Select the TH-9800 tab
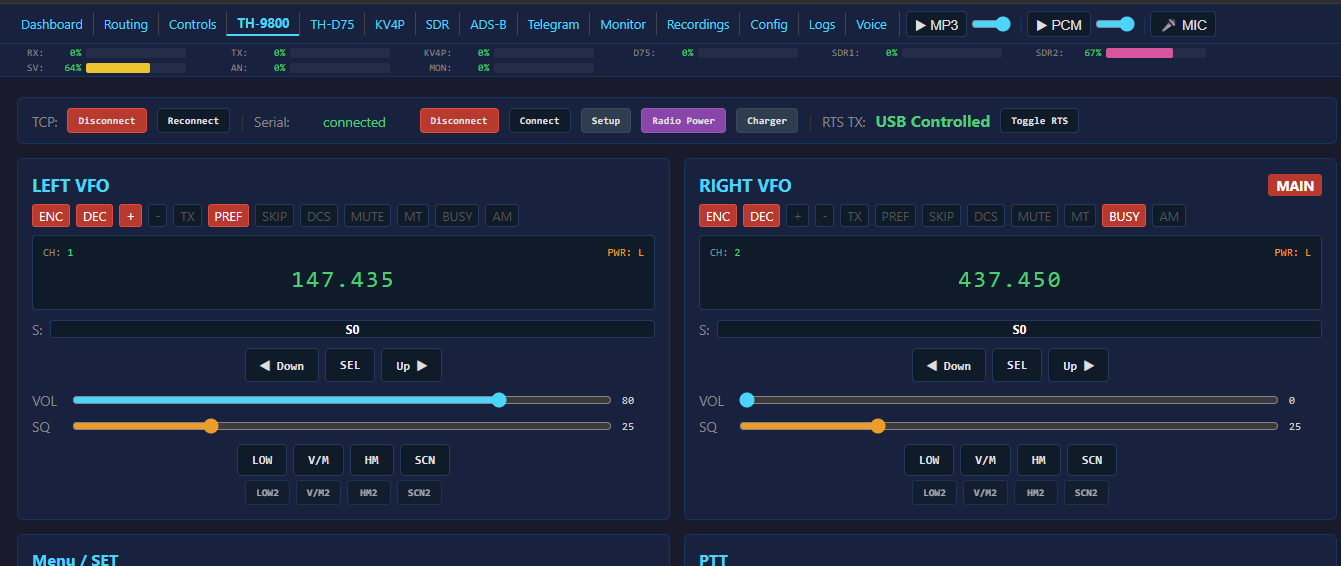This screenshot has width=1341, height=566. click(263, 24)
